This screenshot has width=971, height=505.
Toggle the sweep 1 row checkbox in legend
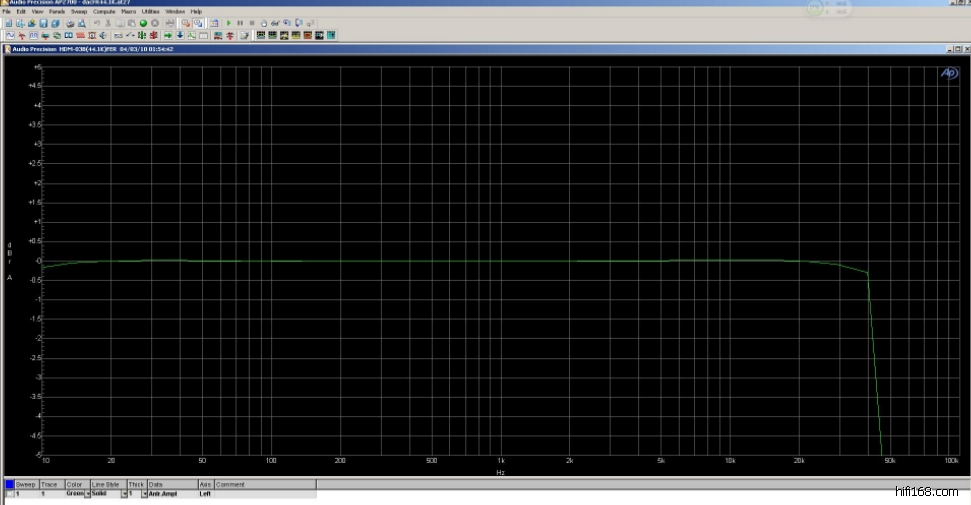pos(9,494)
